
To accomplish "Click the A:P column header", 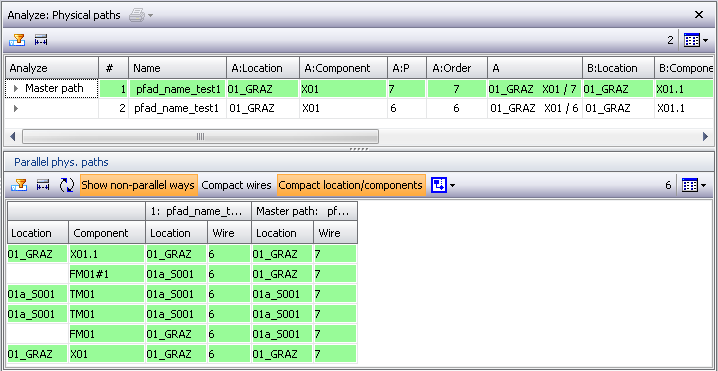I will click(x=407, y=68).
